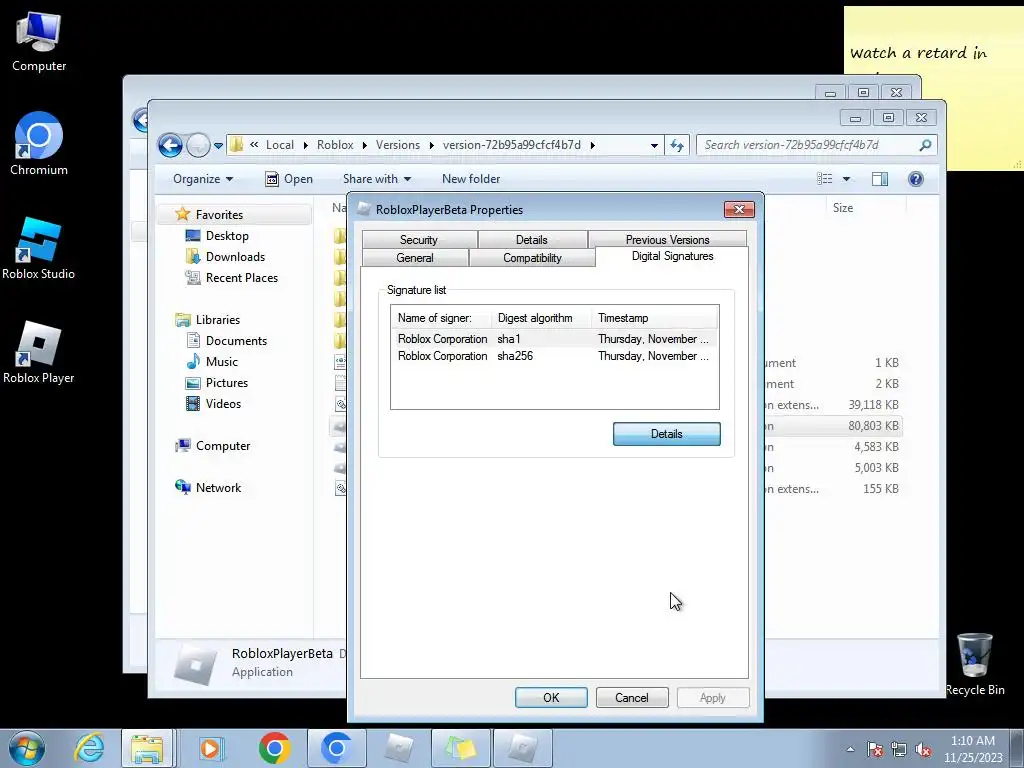Switch to Chromium in the taskbar
1024x768 pixels.
pos(336,748)
